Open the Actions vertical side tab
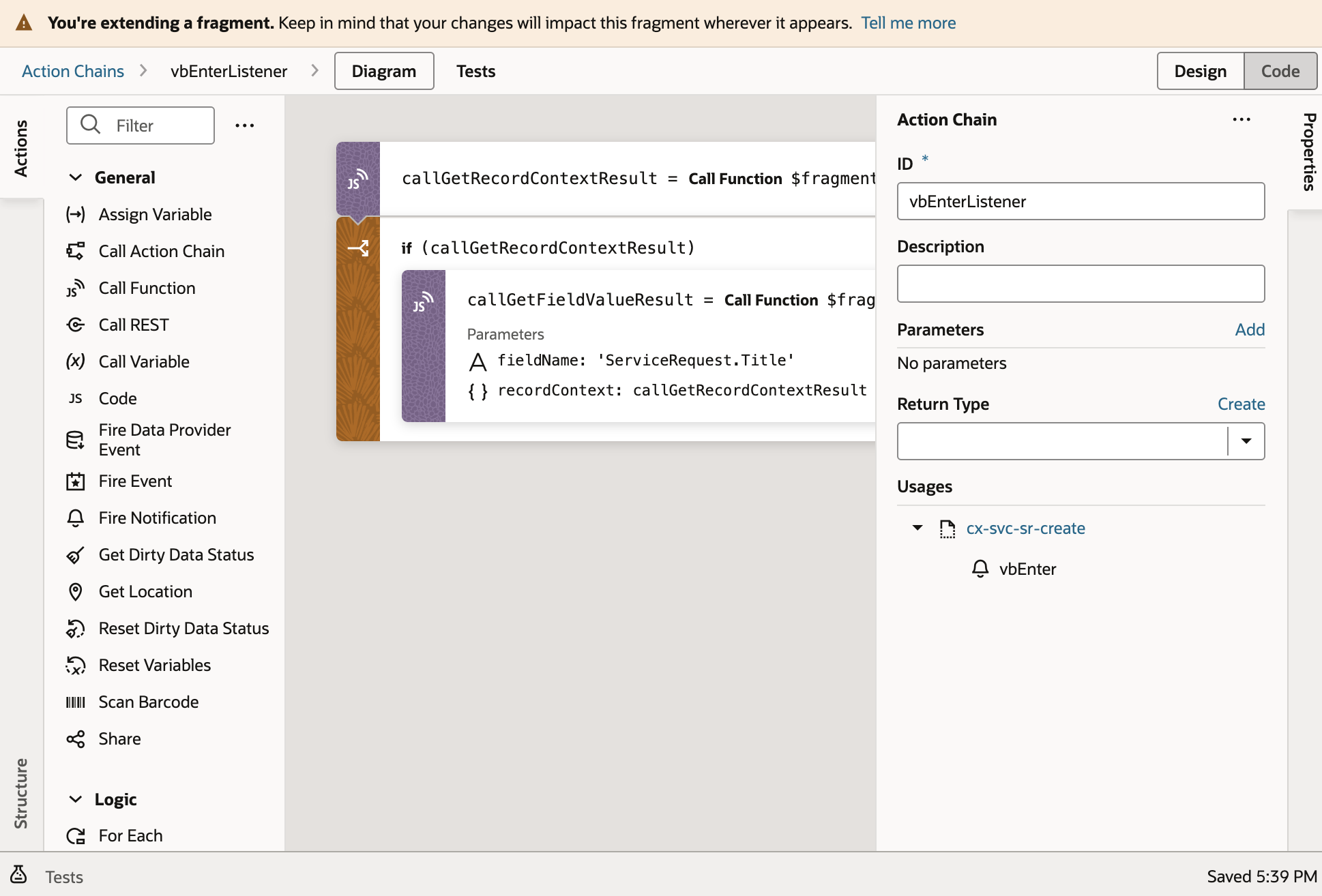This screenshot has height=896, width=1322. point(21,148)
